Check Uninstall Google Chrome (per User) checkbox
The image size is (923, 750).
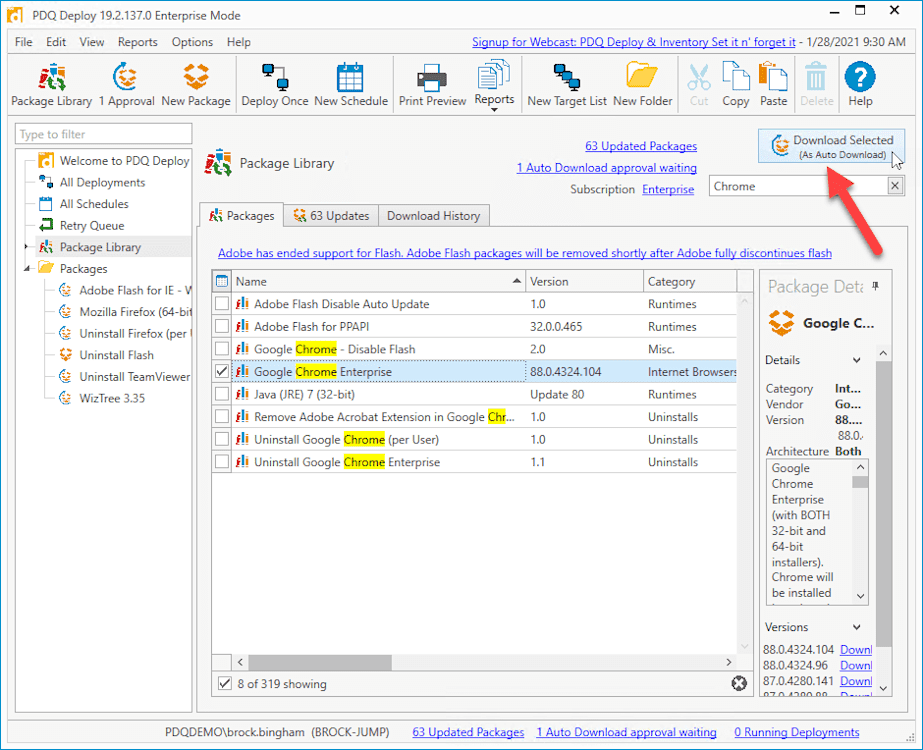coord(222,439)
